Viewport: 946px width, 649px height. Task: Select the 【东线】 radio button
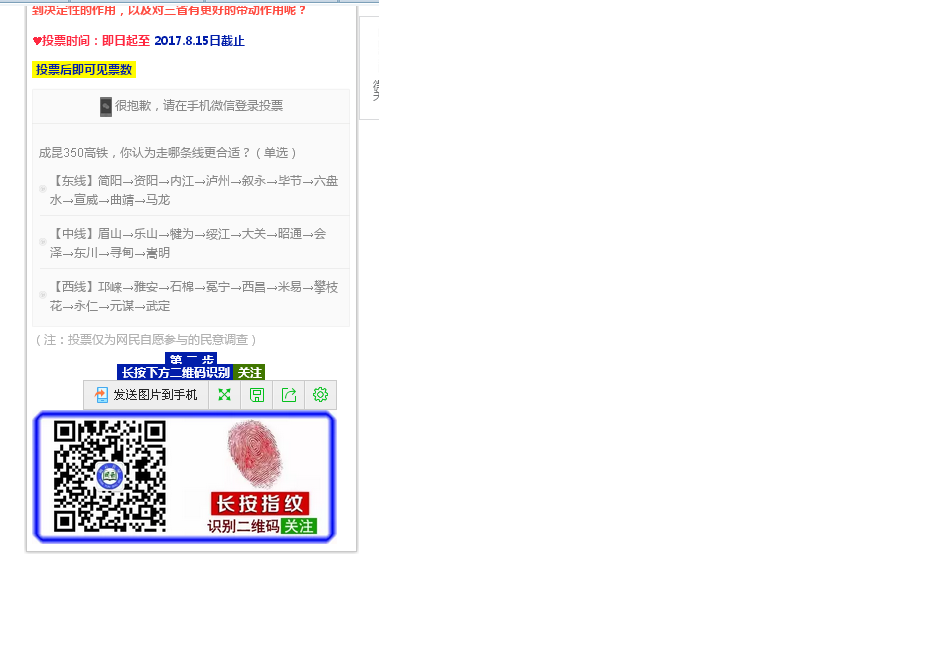pos(43,189)
